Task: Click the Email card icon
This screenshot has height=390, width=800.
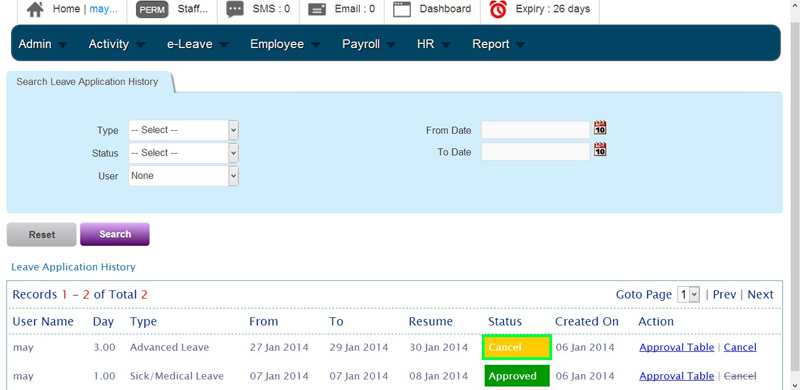Action: 317,9
